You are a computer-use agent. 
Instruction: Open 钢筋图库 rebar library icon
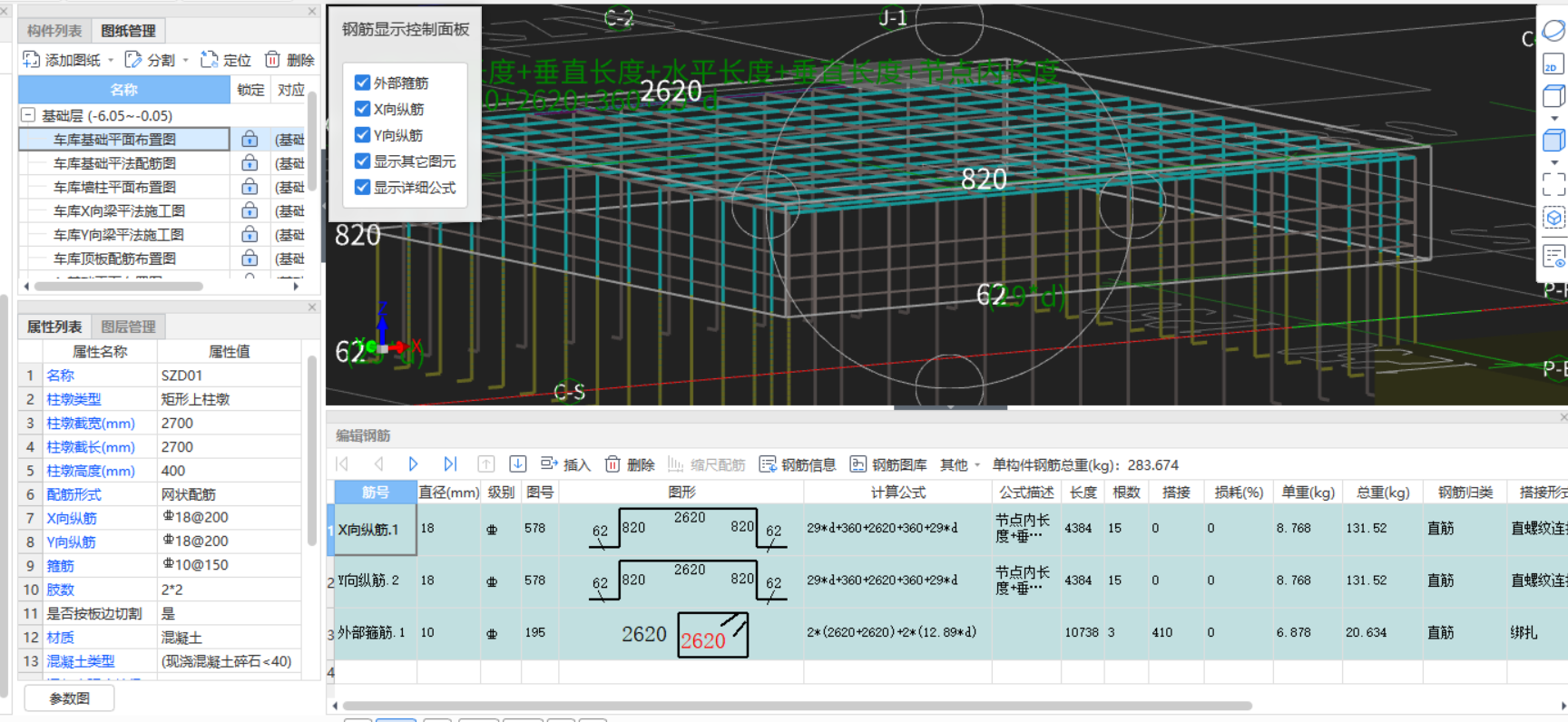click(x=857, y=464)
